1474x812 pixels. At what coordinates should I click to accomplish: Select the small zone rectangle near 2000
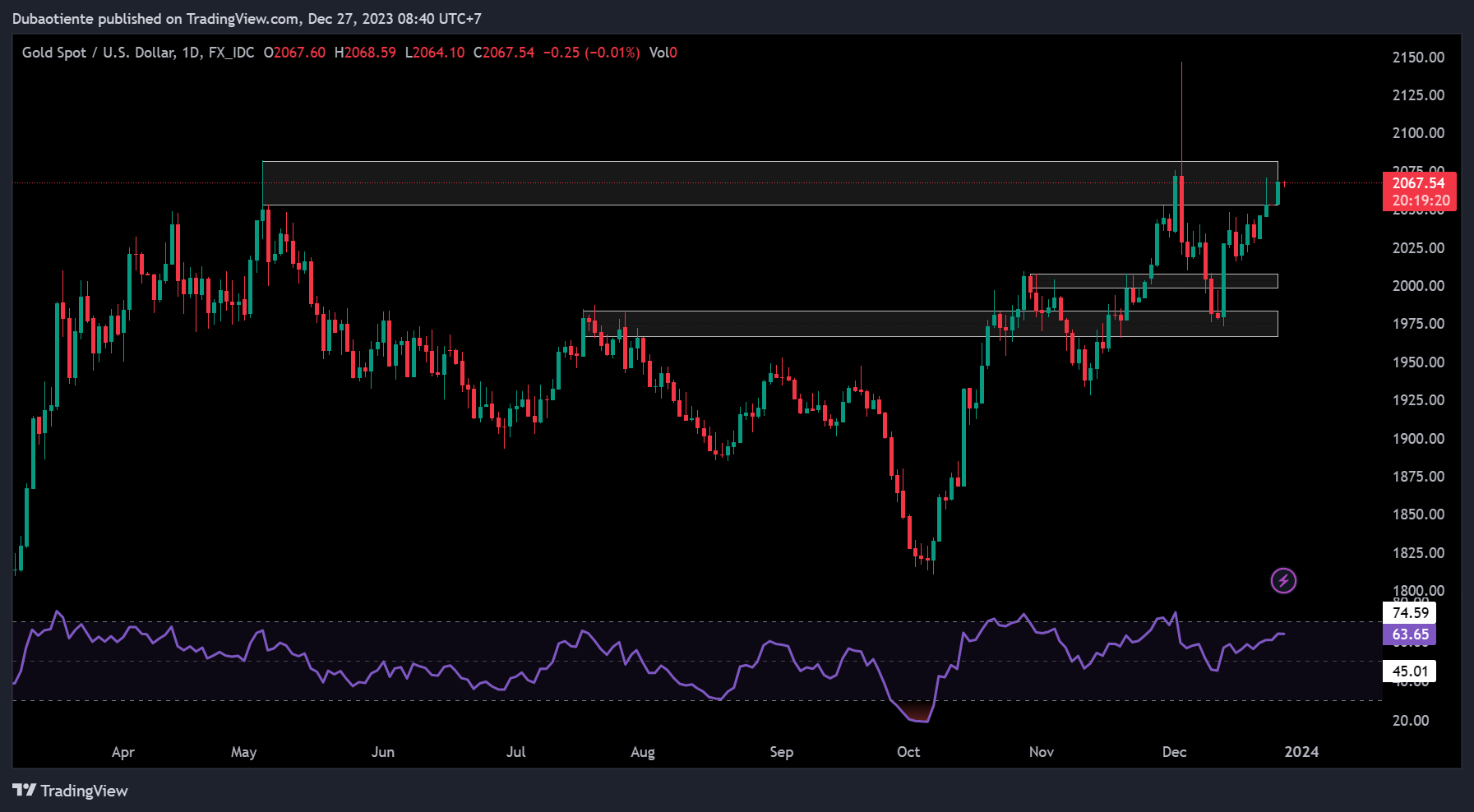point(1154,281)
